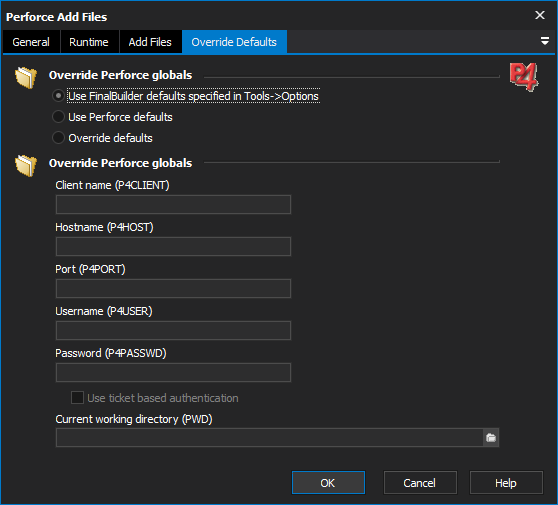The height and width of the screenshot is (505, 558).
Task: Open the Add Files tab
Action: (x=150, y=42)
